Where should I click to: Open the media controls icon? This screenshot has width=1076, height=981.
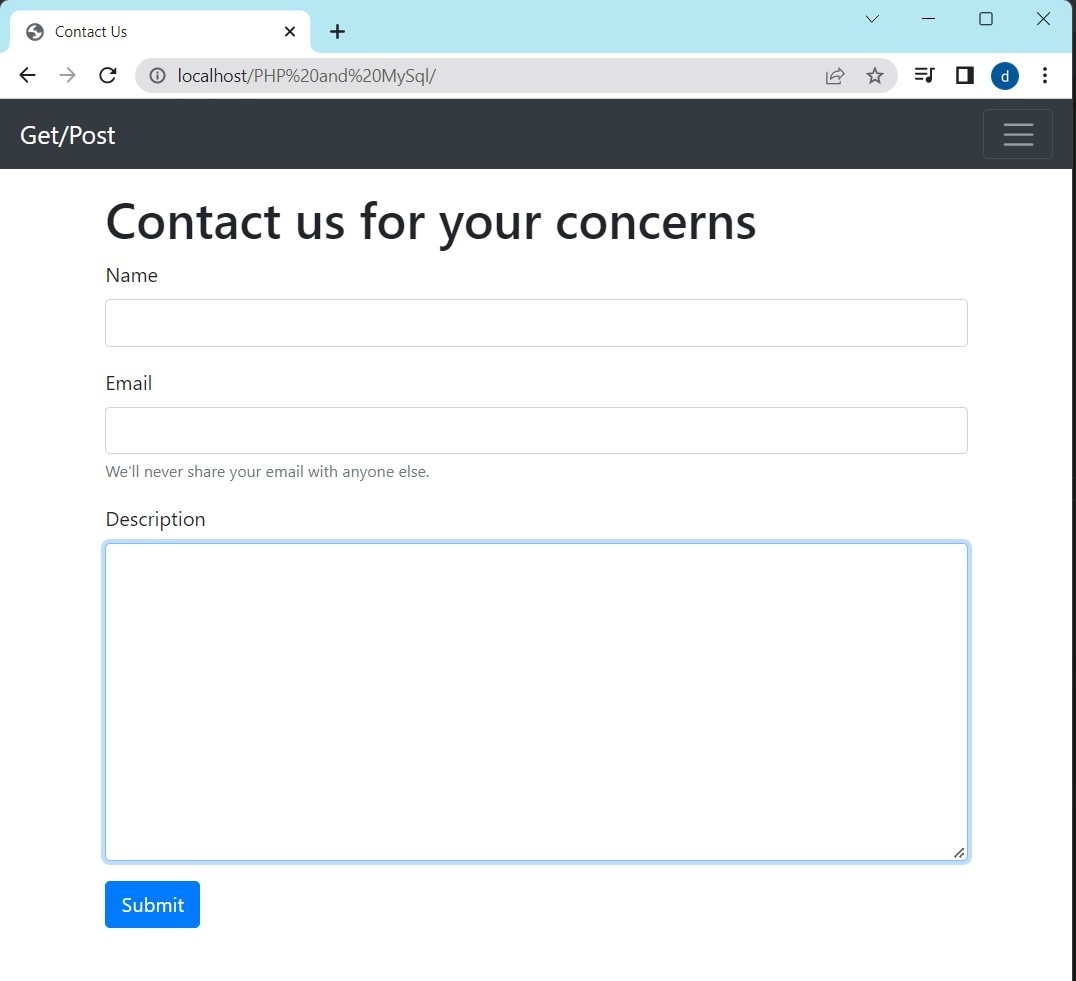pyautogui.click(x=925, y=76)
